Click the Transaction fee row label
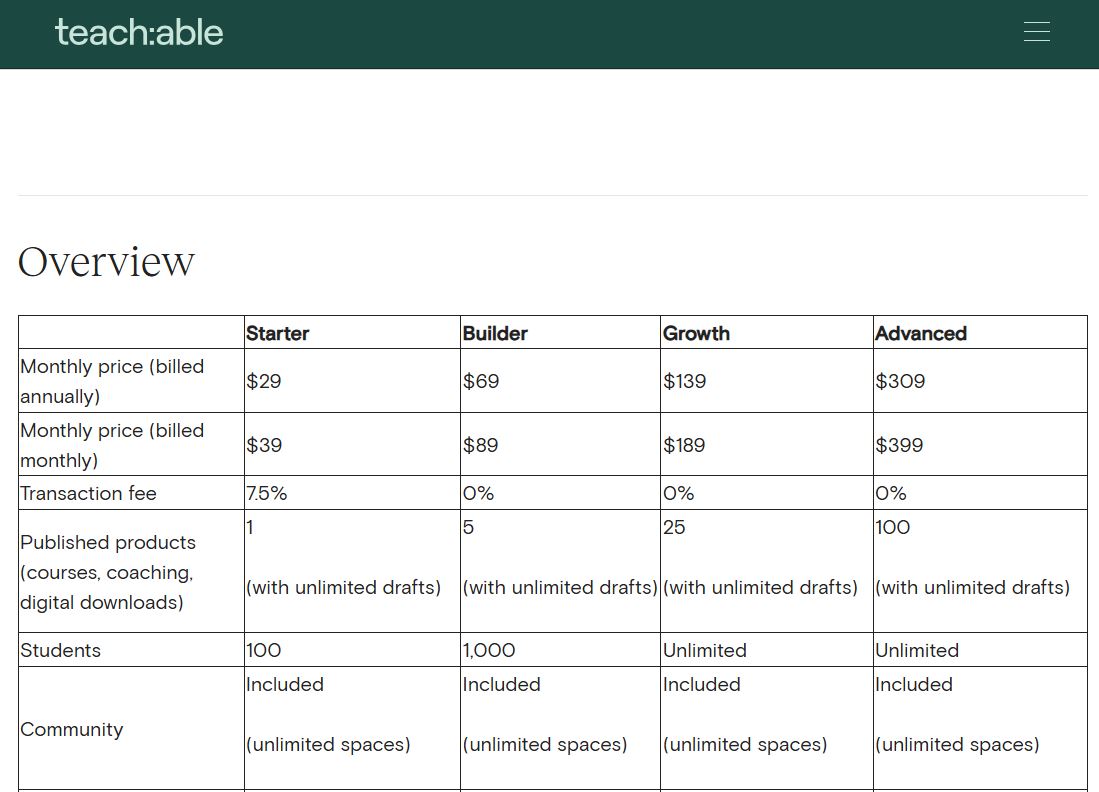The image size is (1099, 792). tap(89, 493)
